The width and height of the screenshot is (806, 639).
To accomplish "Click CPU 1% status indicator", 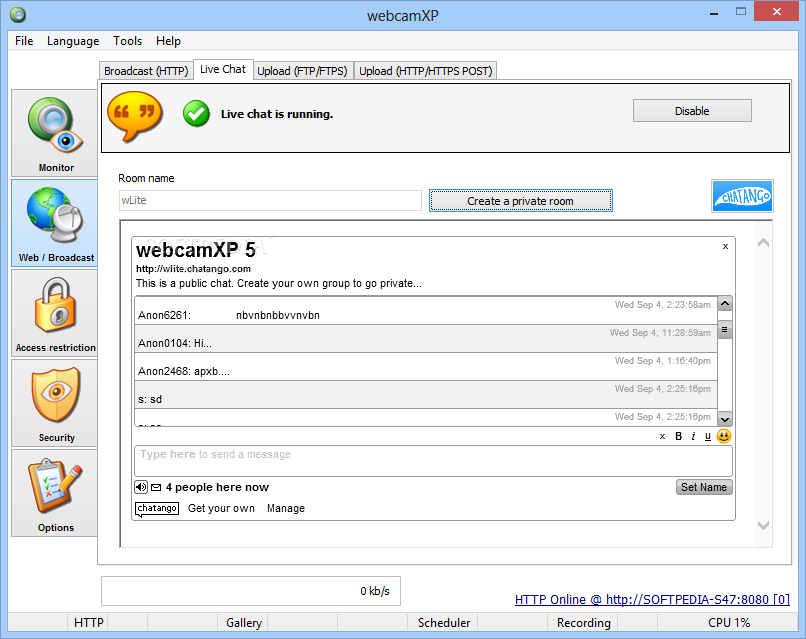I will 728,623.
